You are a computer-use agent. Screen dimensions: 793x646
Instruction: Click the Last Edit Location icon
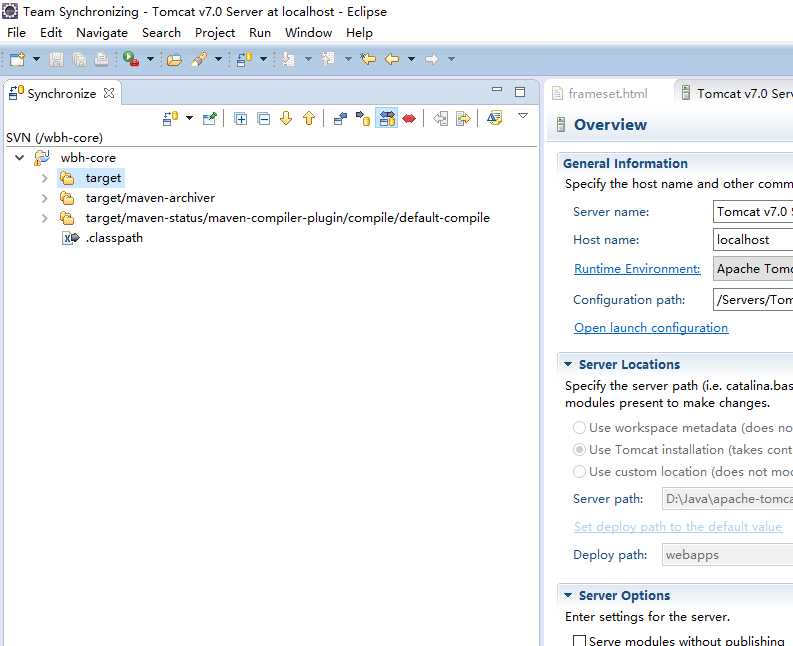point(368,59)
